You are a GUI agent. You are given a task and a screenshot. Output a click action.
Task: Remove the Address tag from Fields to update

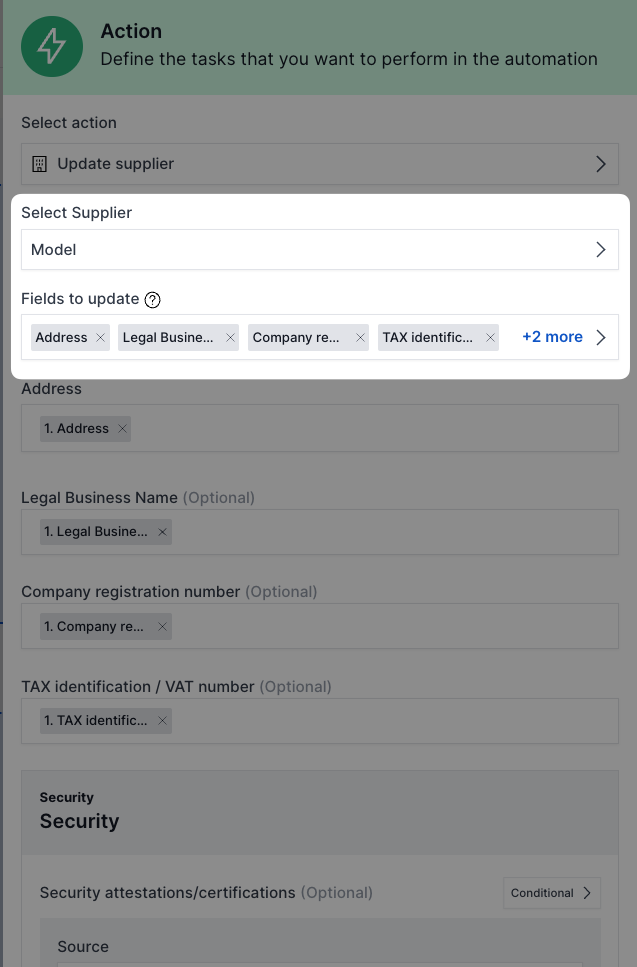coord(101,338)
